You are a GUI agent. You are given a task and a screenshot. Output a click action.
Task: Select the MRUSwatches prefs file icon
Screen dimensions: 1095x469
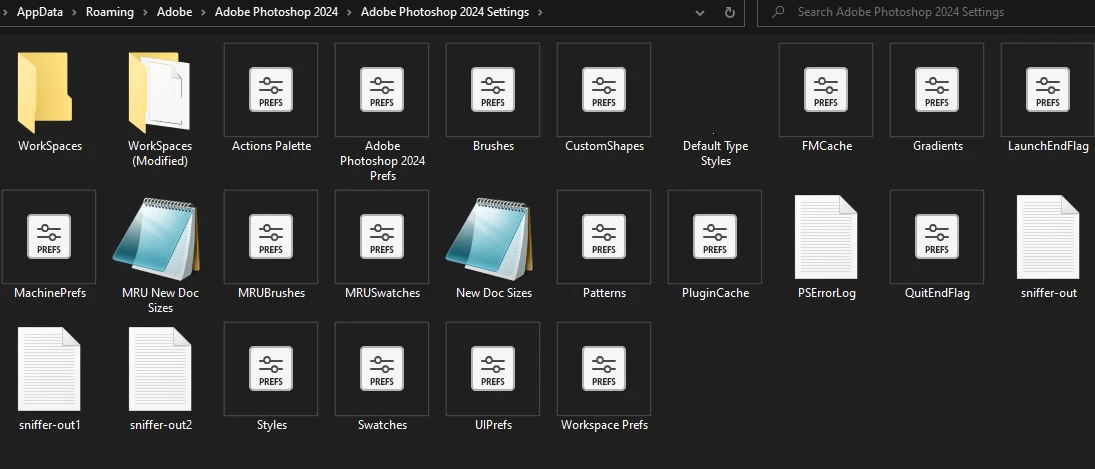coord(382,237)
